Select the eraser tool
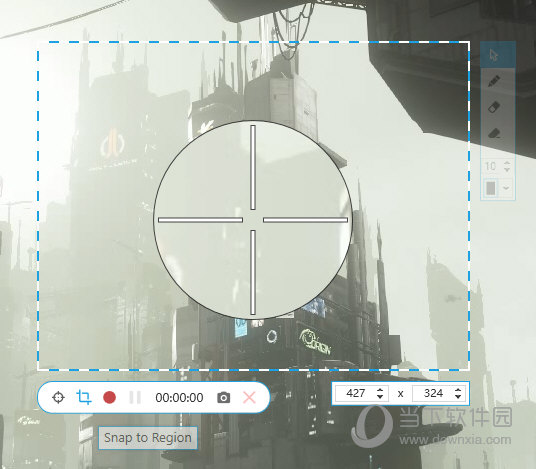 [x=493, y=107]
